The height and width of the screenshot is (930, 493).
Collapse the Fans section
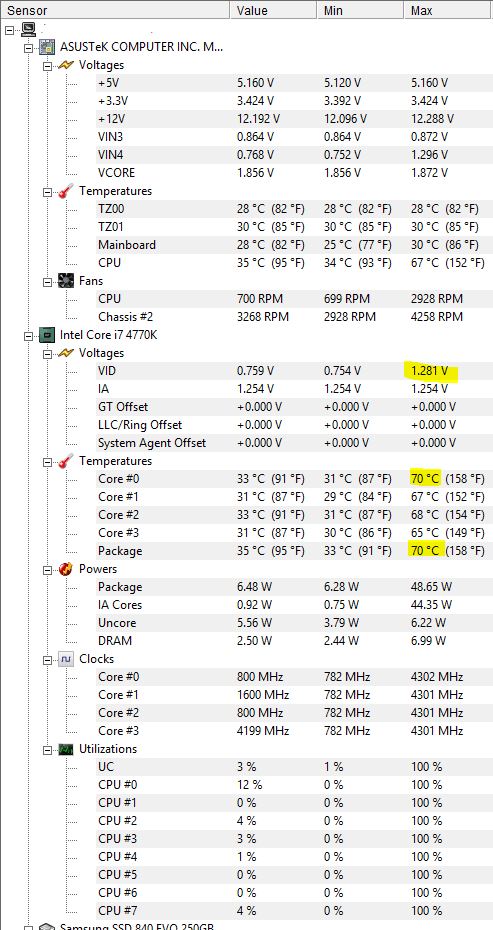47,281
